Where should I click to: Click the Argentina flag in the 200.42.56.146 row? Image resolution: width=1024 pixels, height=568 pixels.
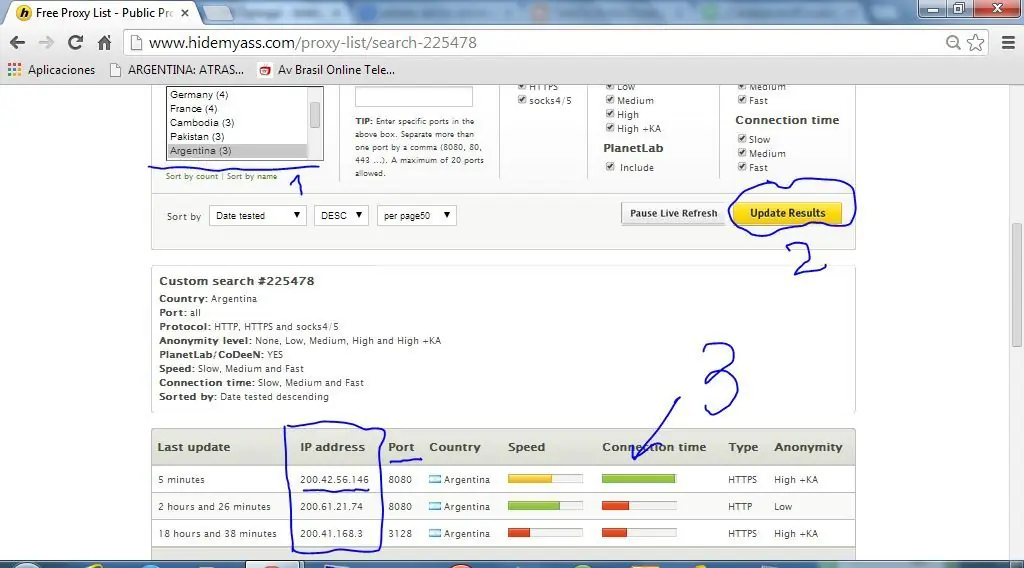click(x=435, y=479)
